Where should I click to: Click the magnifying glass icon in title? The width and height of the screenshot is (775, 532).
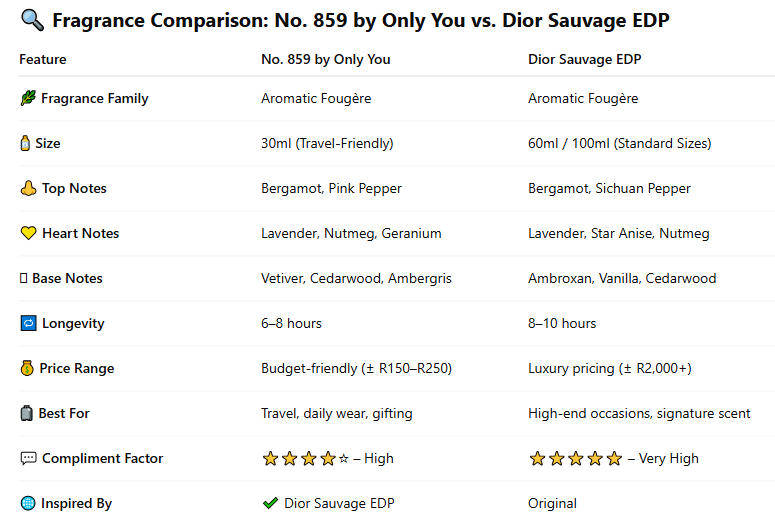[31, 20]
